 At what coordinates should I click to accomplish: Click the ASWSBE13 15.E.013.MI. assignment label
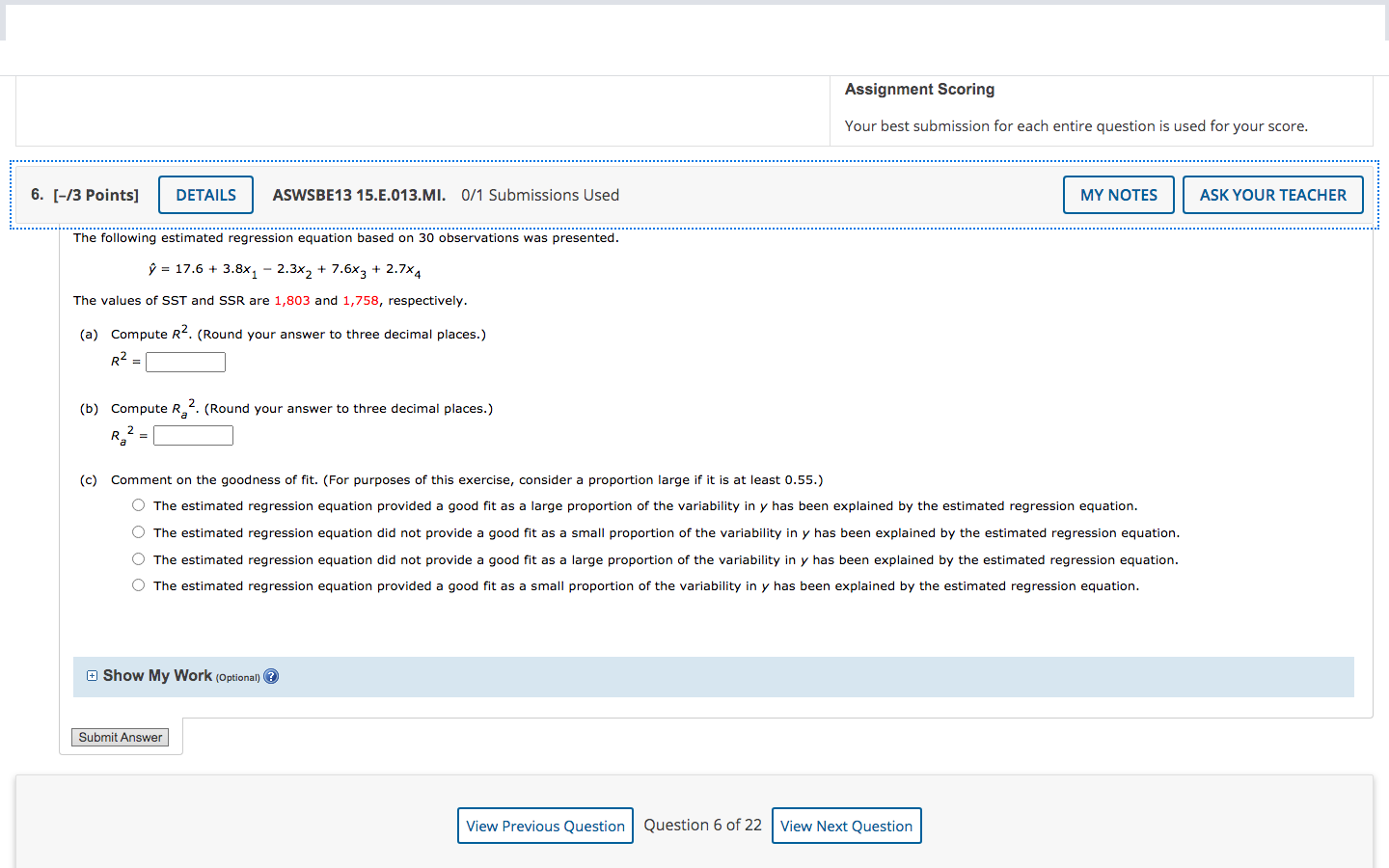pyautogui.click(x=358, y=195)
